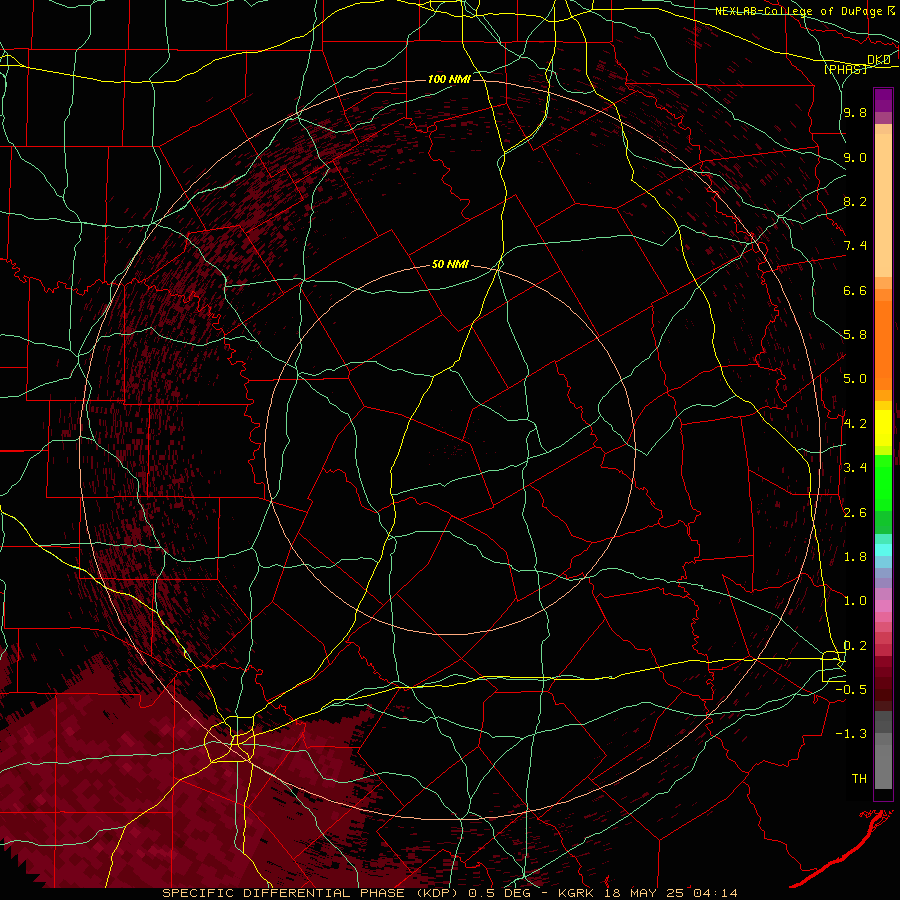This screenshot has height=900, width=900.
Task: Click the 2.6 scale value
Action: click(x=855, y=513)
